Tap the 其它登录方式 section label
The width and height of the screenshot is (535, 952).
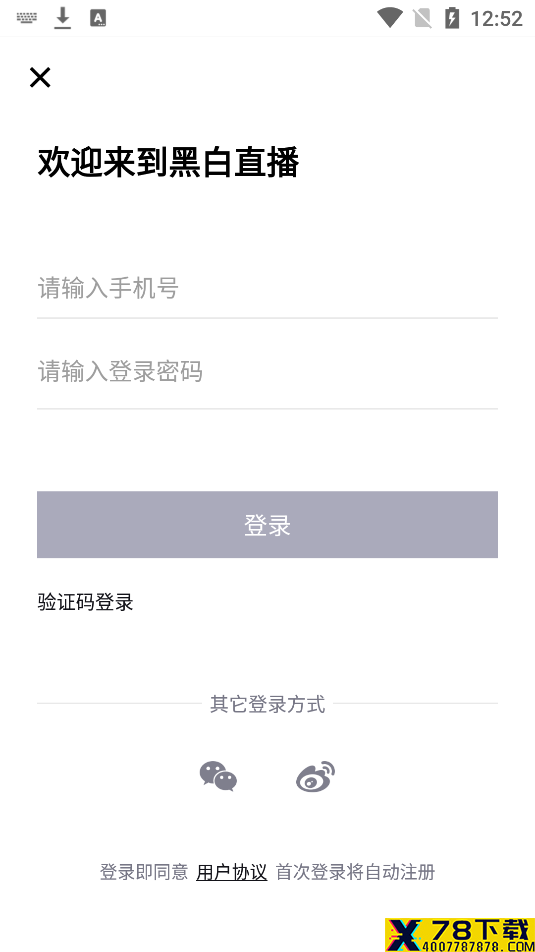coord(267,704)
